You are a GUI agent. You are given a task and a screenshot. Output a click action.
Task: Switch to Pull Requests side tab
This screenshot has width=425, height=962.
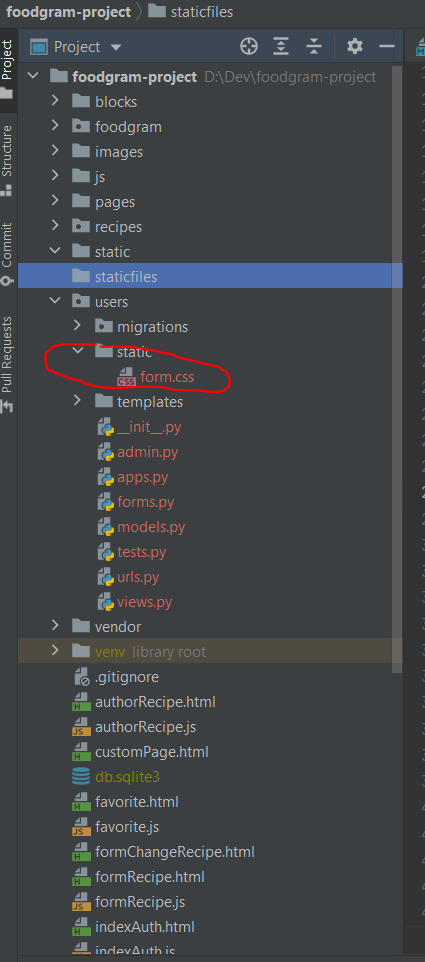7,363
